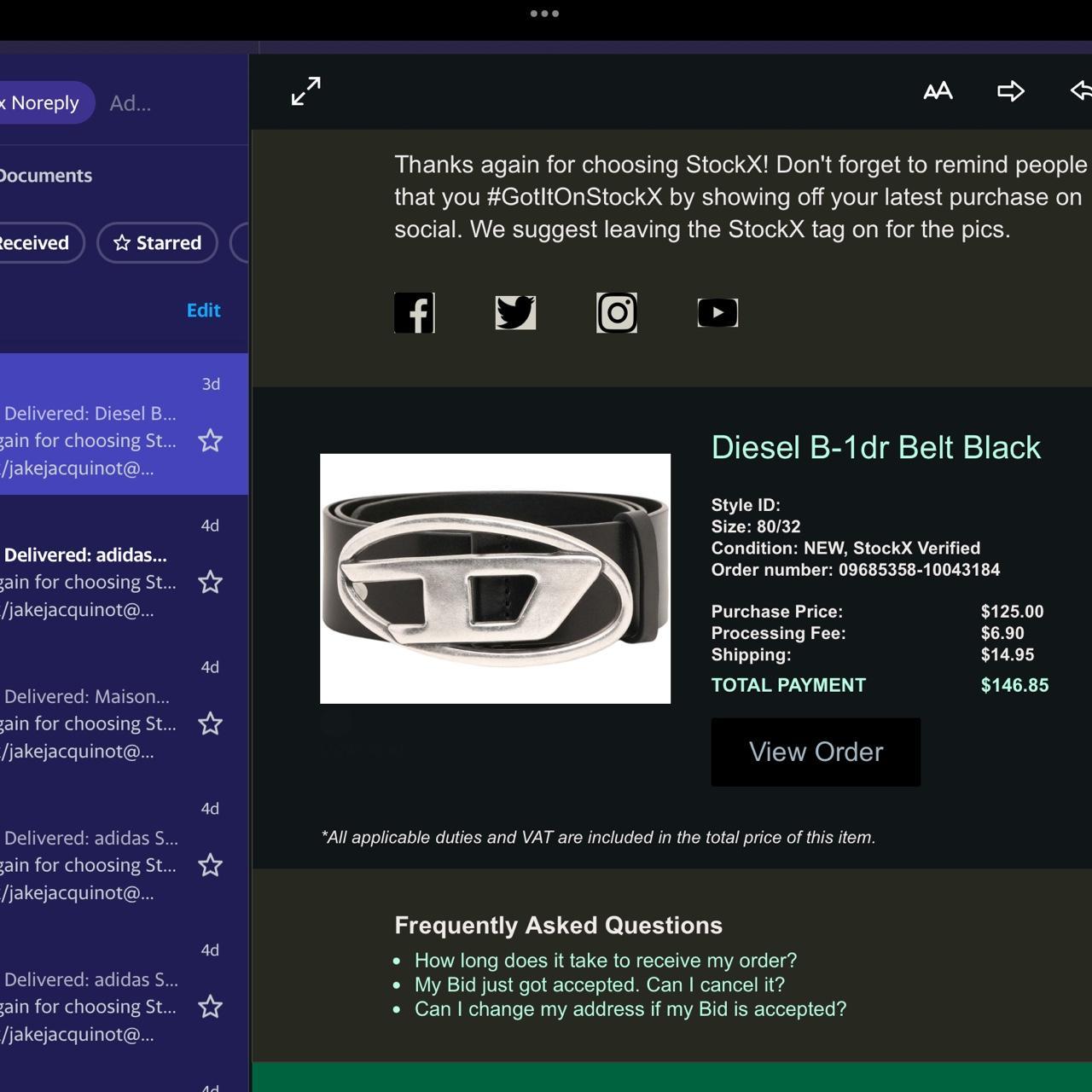
Task: Select the Starred filter chip
Action: 158,243
